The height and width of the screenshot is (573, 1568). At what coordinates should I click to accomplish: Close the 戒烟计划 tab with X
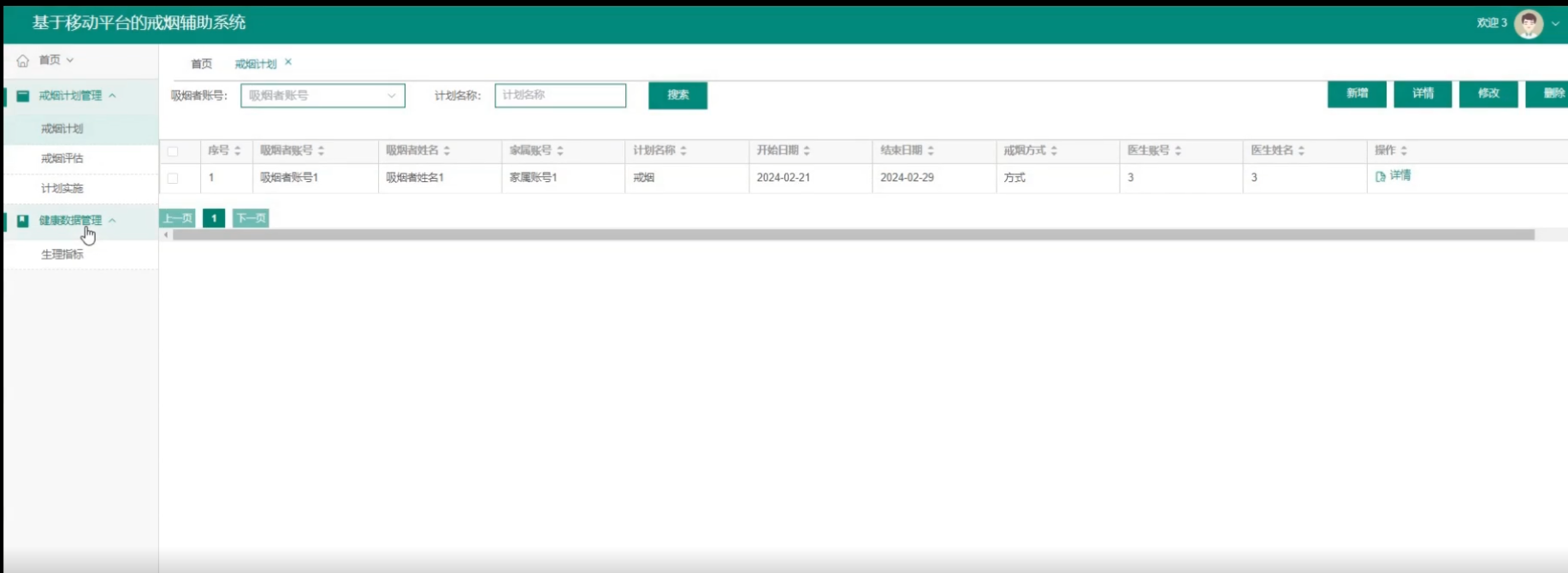288,62
